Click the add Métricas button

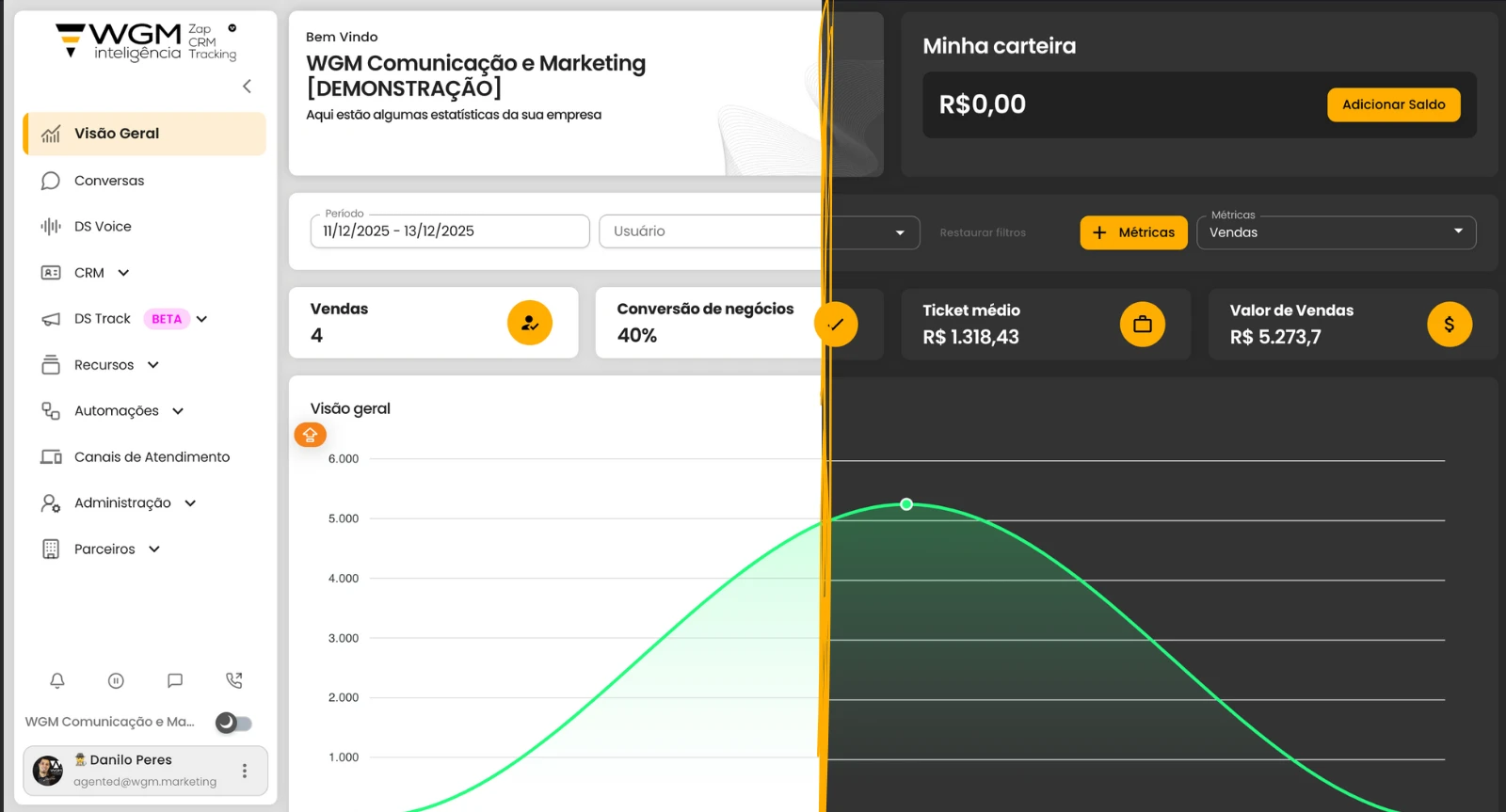[1133, 232]
